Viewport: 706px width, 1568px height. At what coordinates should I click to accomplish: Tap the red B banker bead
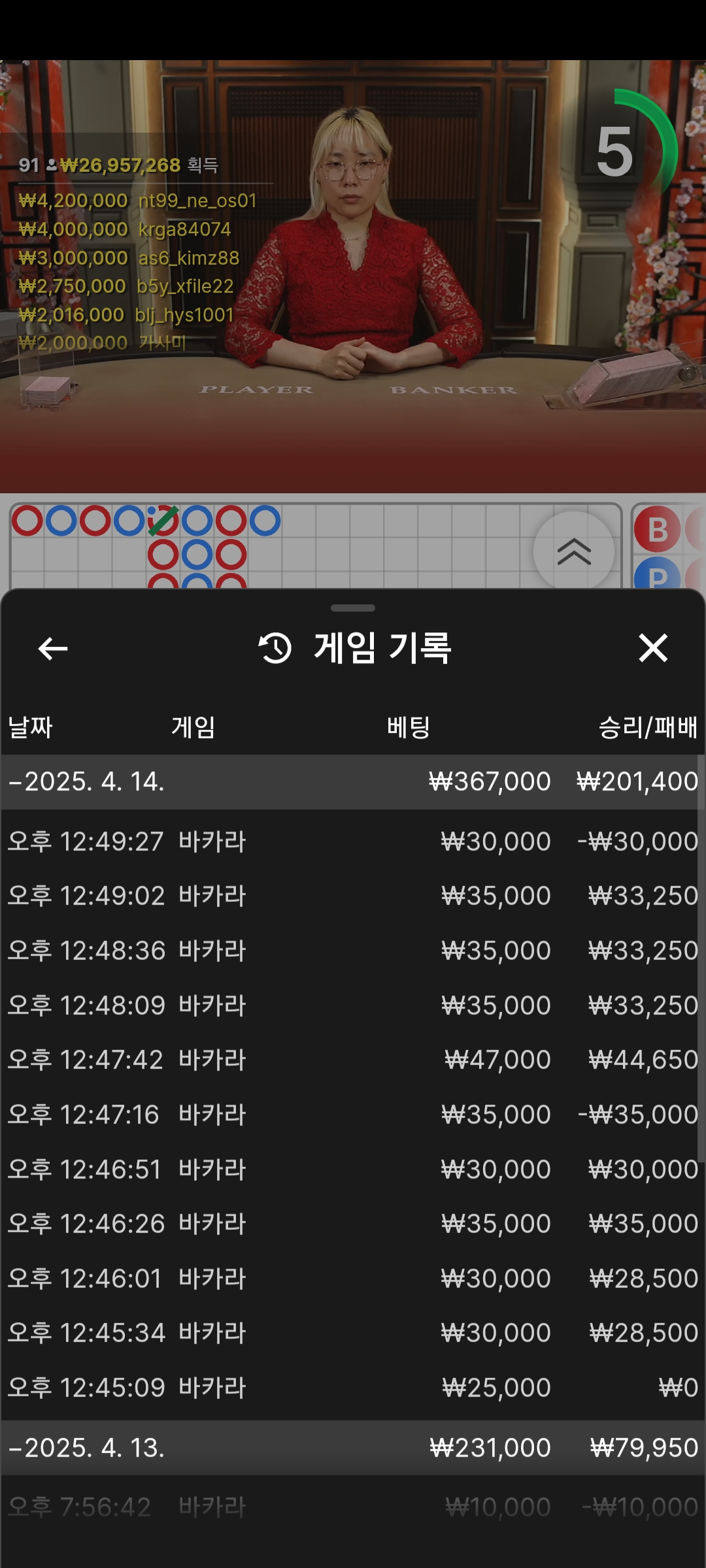658,530
